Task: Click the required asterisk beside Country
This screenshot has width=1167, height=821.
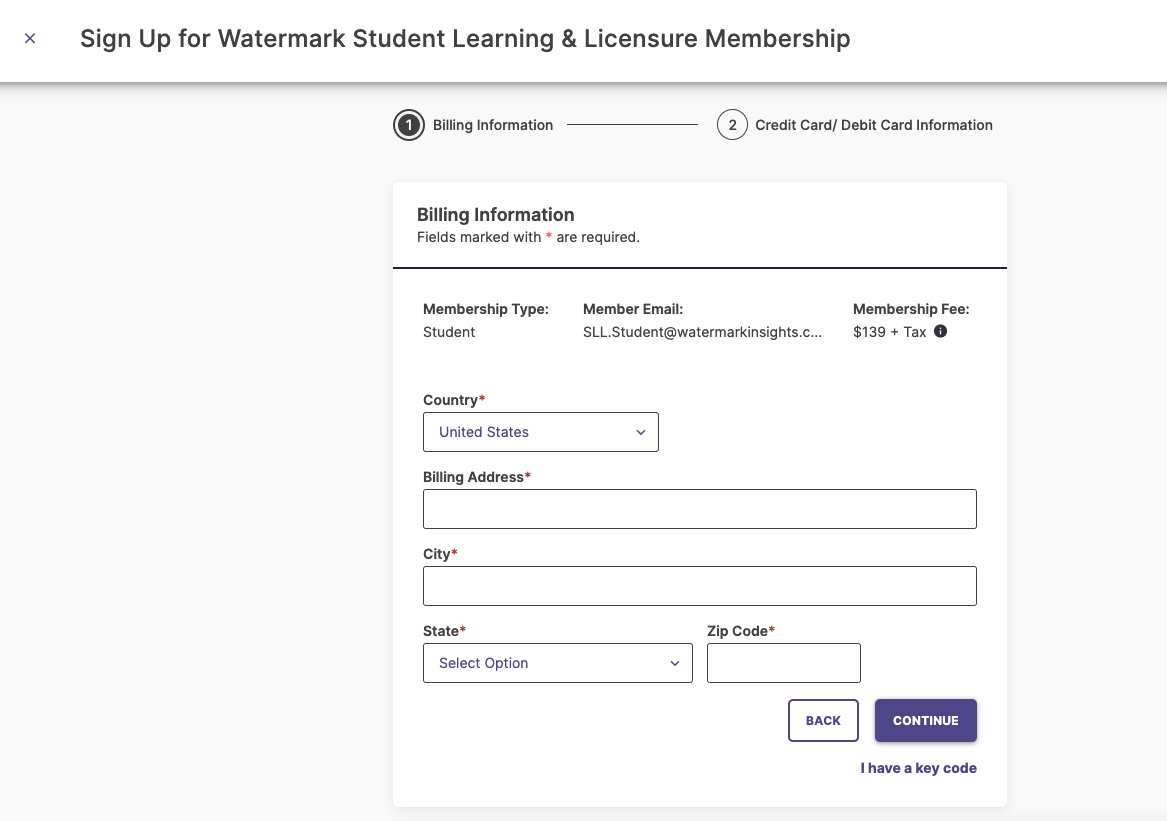Action: 481,399
